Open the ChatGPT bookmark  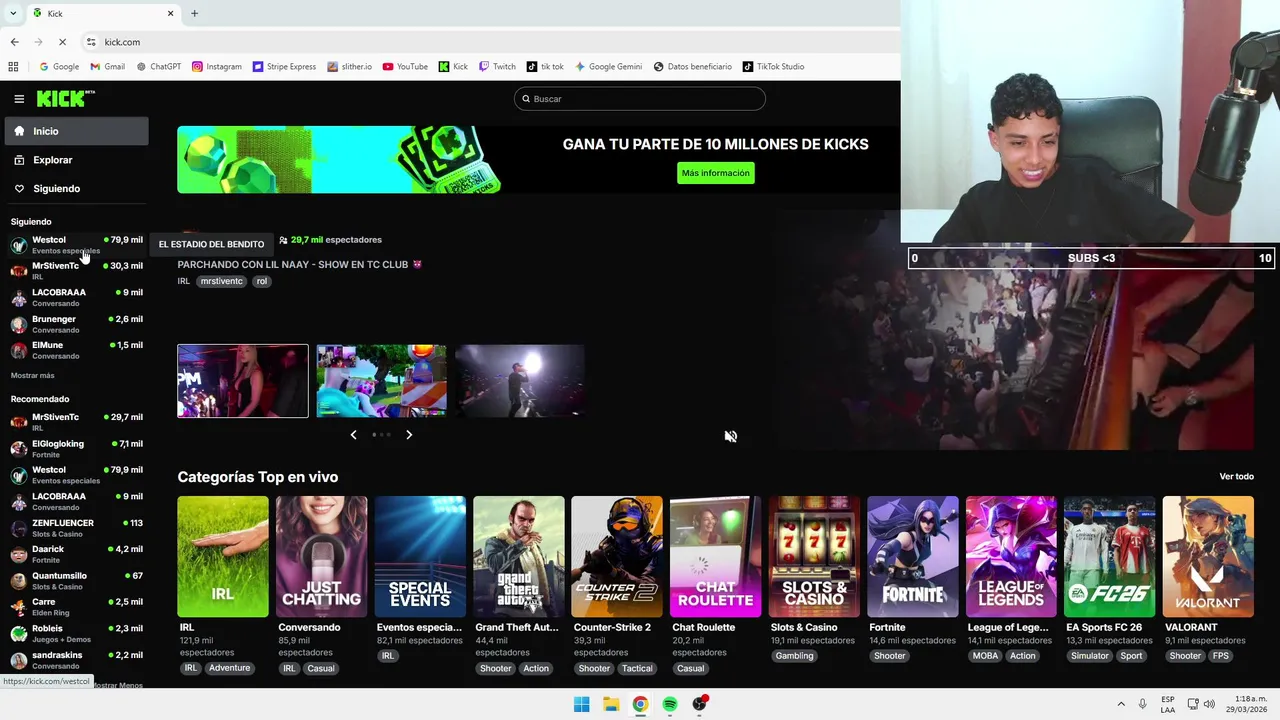(159, 67)
